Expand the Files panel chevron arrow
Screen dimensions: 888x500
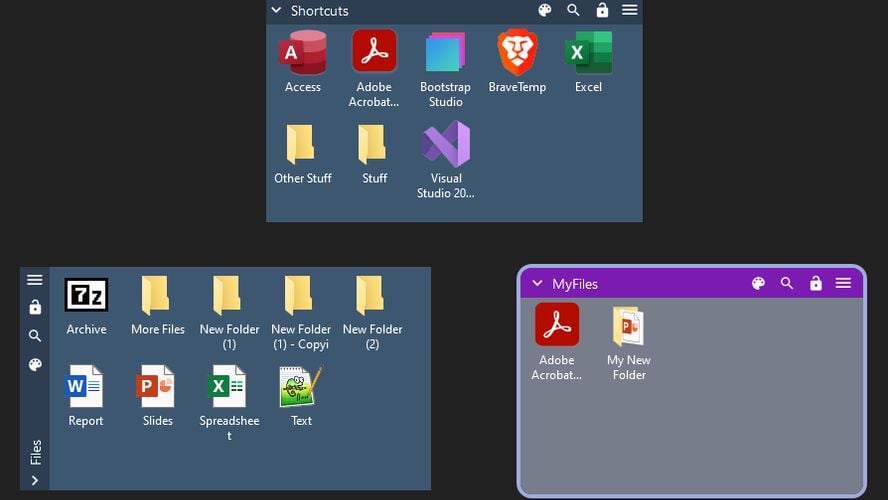coord(35,480)
